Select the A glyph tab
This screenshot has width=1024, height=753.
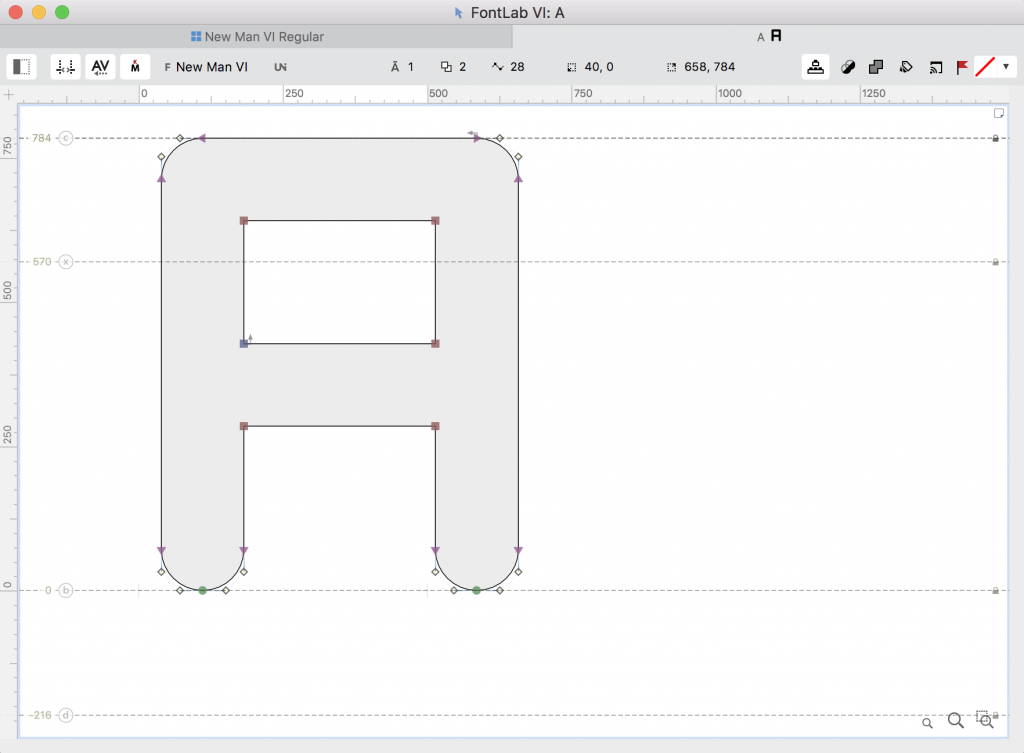tap(768, 37)
